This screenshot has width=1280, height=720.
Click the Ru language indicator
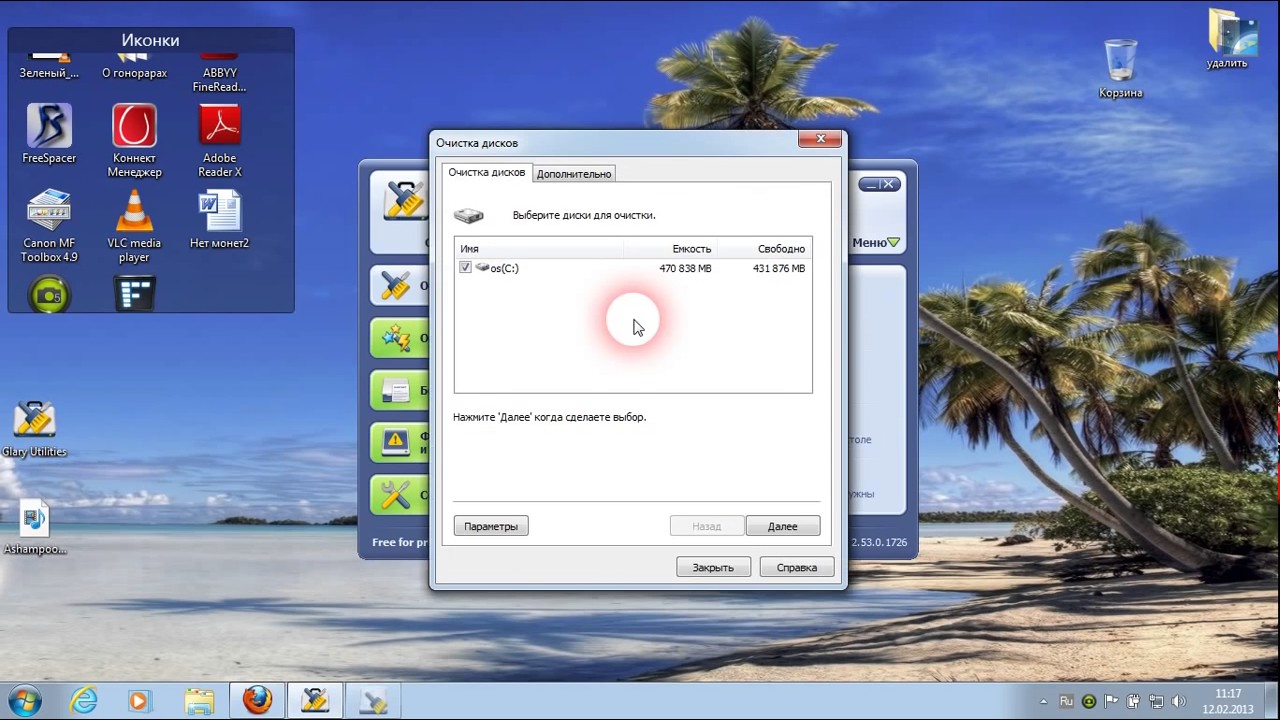tap(1066, 701)
